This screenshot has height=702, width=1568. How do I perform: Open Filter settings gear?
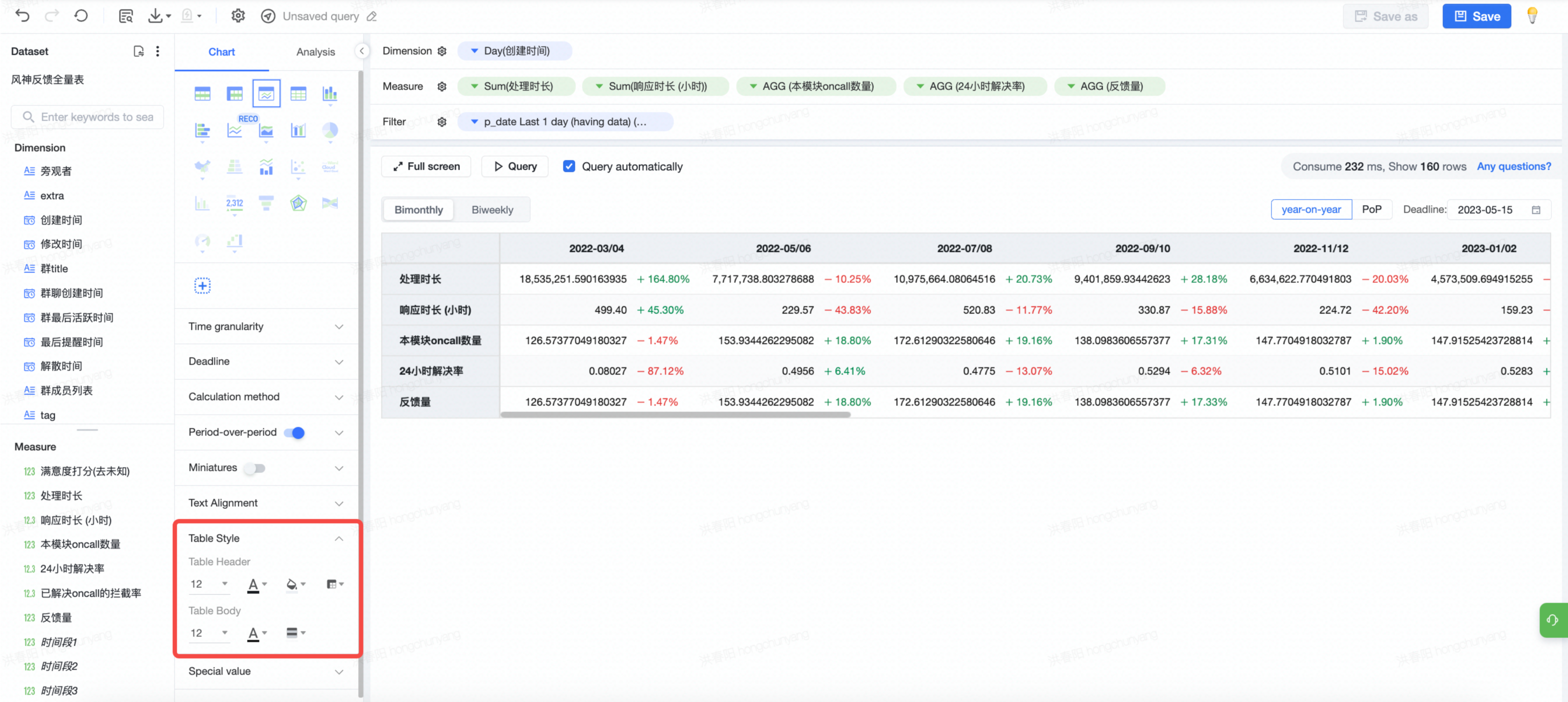click(442, 122)
